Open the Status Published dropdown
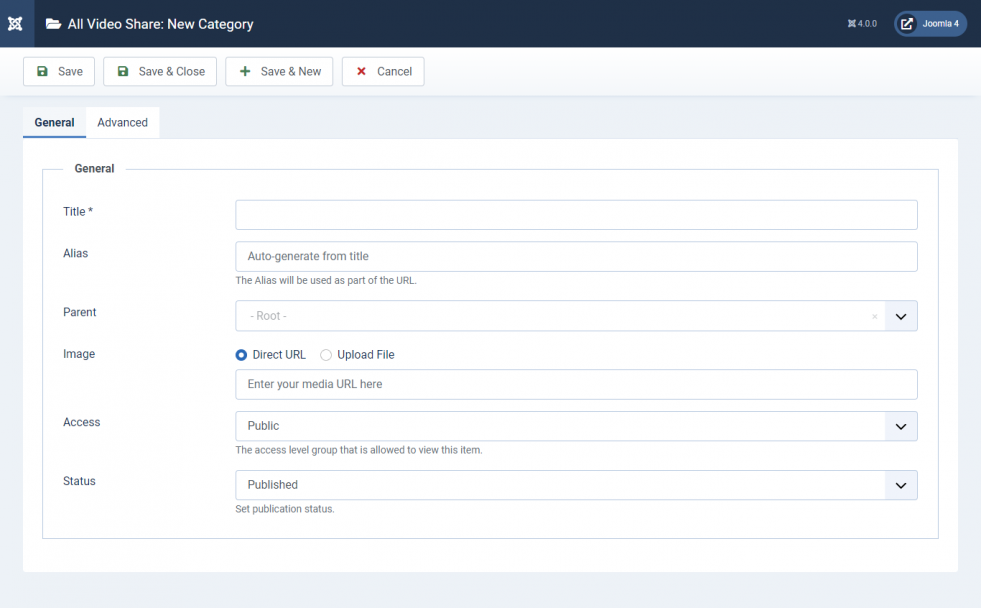Viewport: 981px width, 608px height. (x=576, y=485)
